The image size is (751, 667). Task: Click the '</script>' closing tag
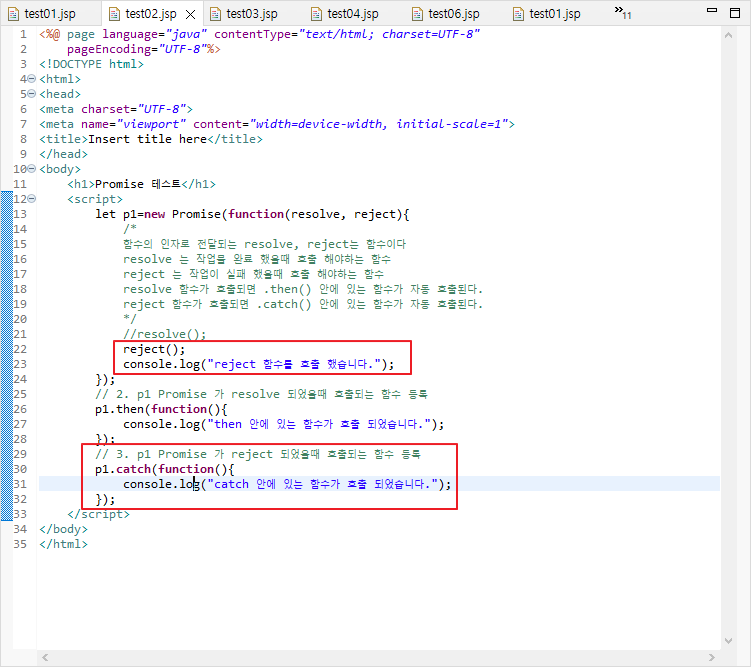99,514
